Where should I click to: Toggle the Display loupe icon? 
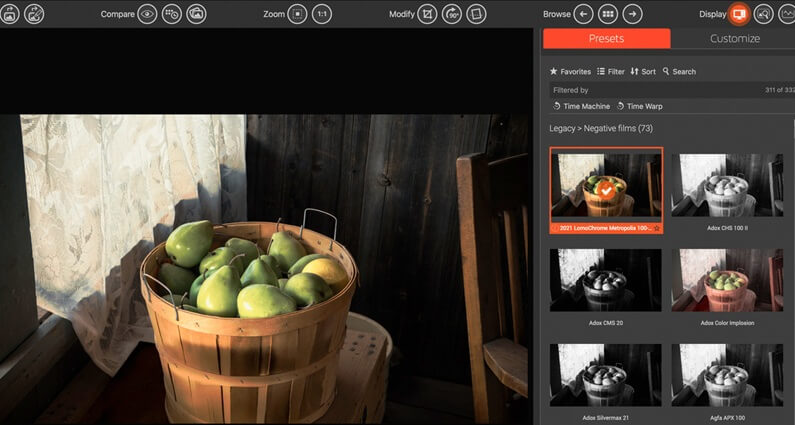click(x=763, y=14)
